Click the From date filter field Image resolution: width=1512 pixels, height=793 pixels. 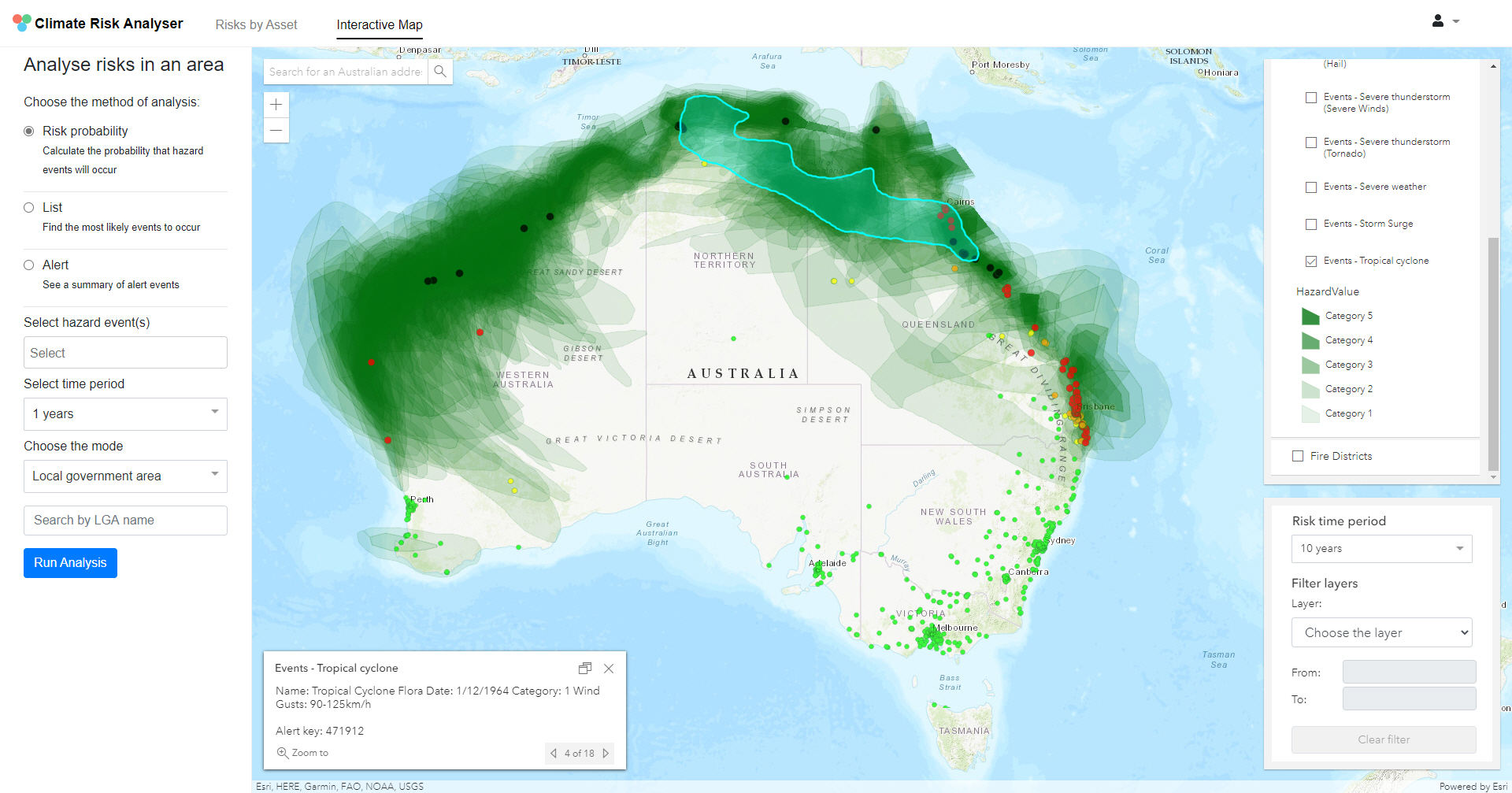pos(1409,672)
